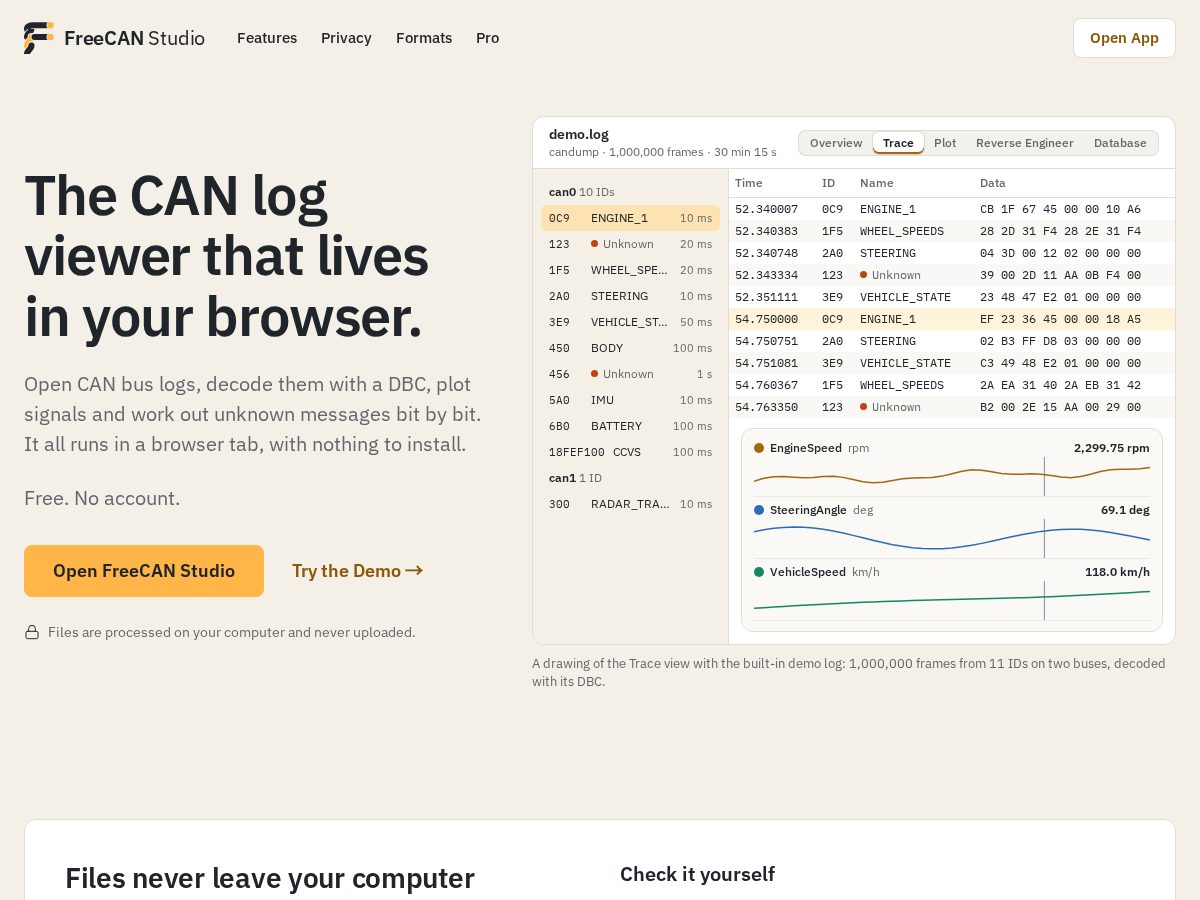
Task: Click trace row with time 52.340007
Action: [952, 209]
